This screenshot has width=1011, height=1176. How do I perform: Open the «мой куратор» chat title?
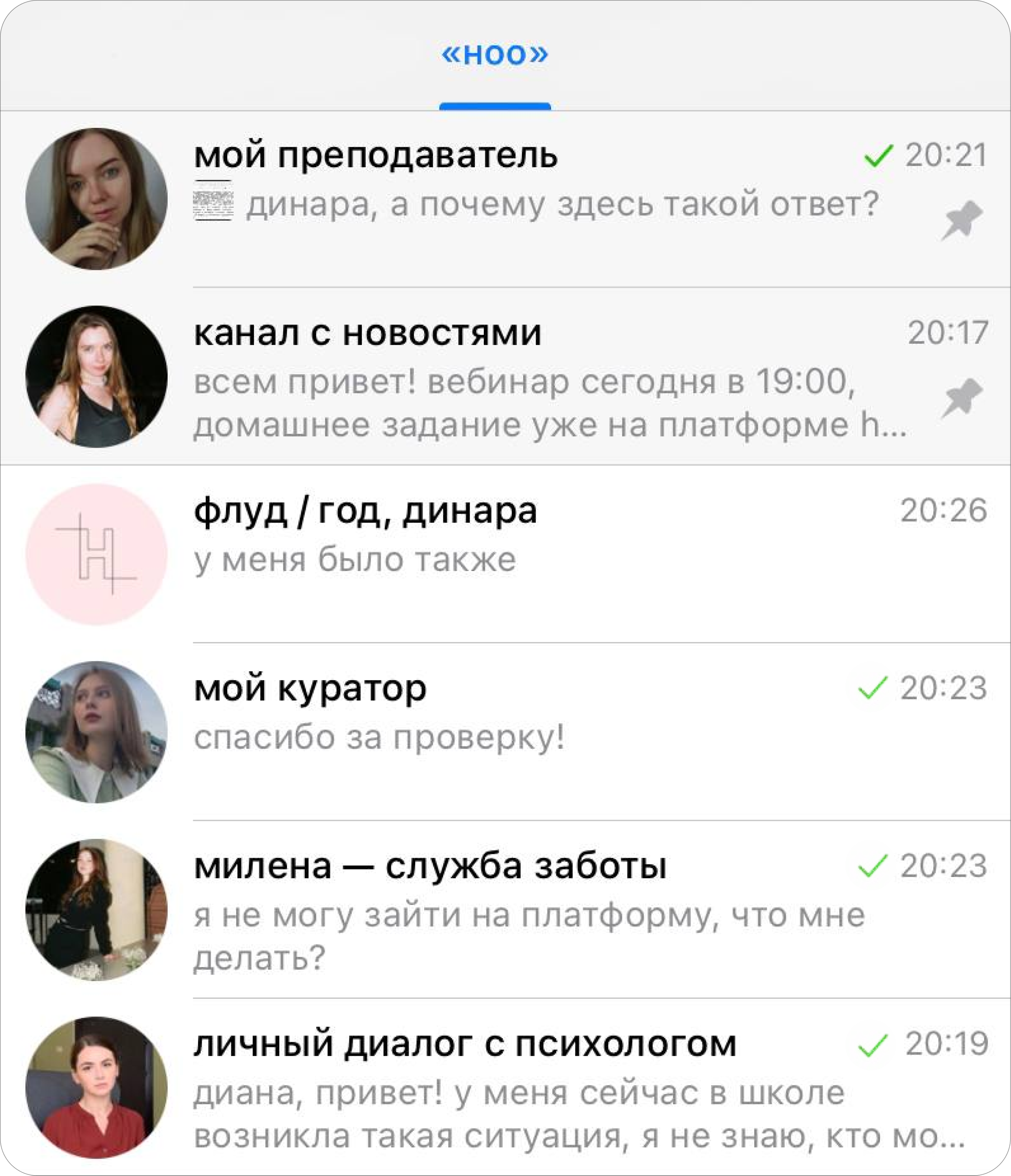(x=310, y=689)
